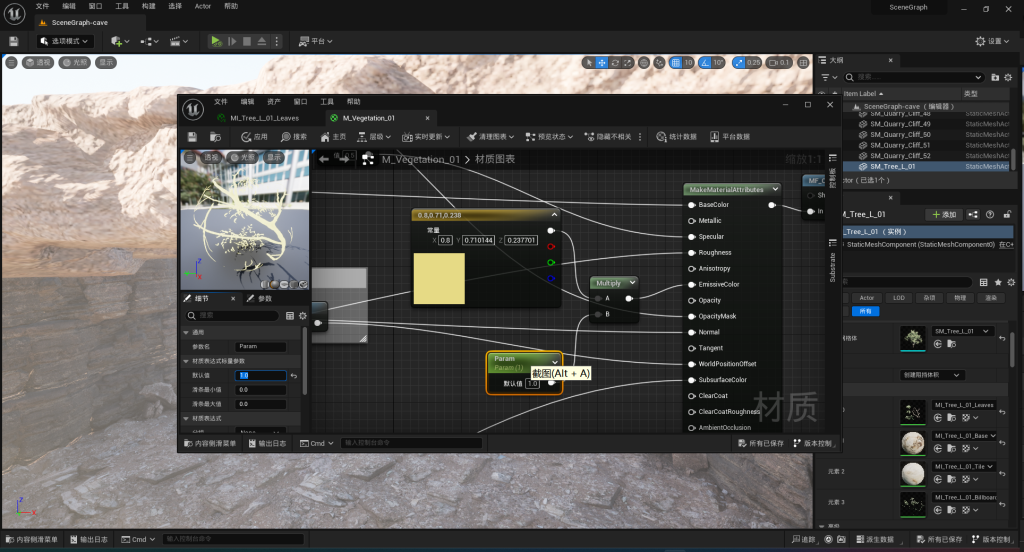Viewport: 1024px width, 552px height.
Task: Click 主页 home button
Action: tap(333, 137)
